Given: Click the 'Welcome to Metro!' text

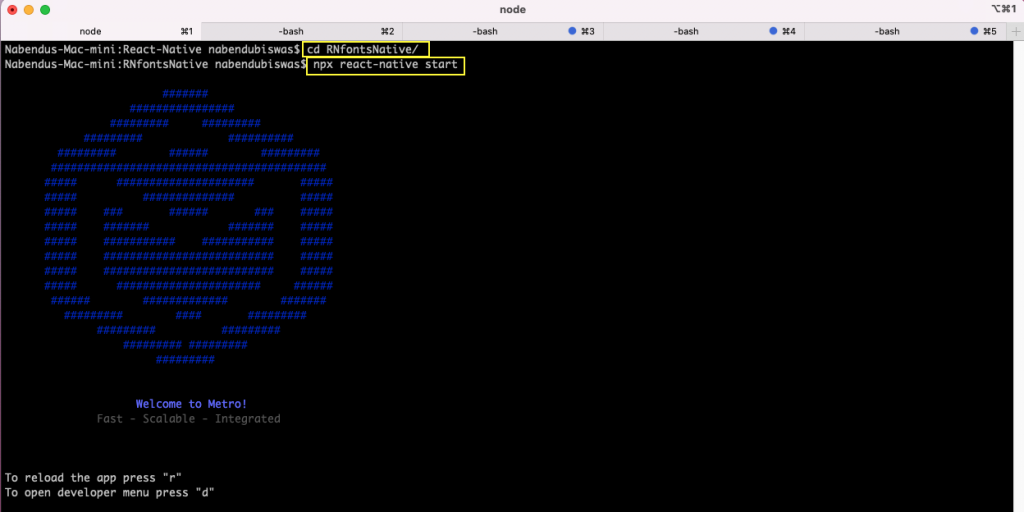Looking at the screenshot, I should [191, 404].
